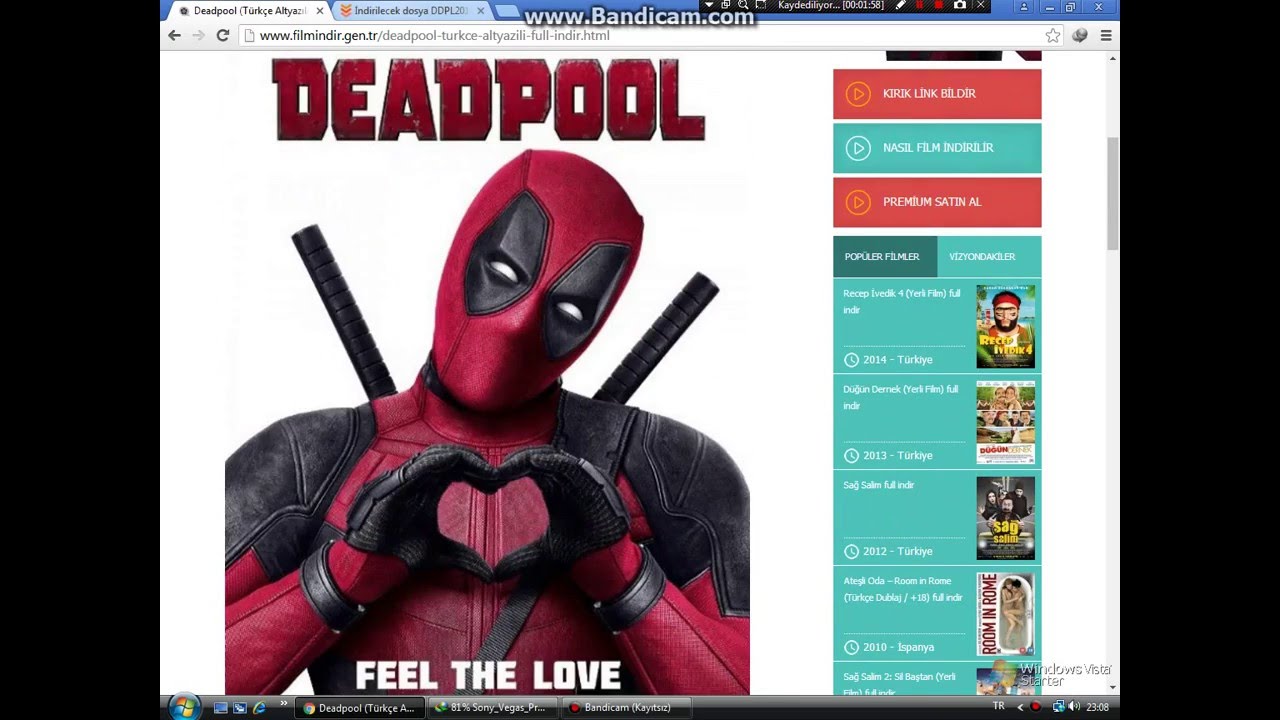
Task: Click the Switch between windows quick launch icon
Action: 240,708
